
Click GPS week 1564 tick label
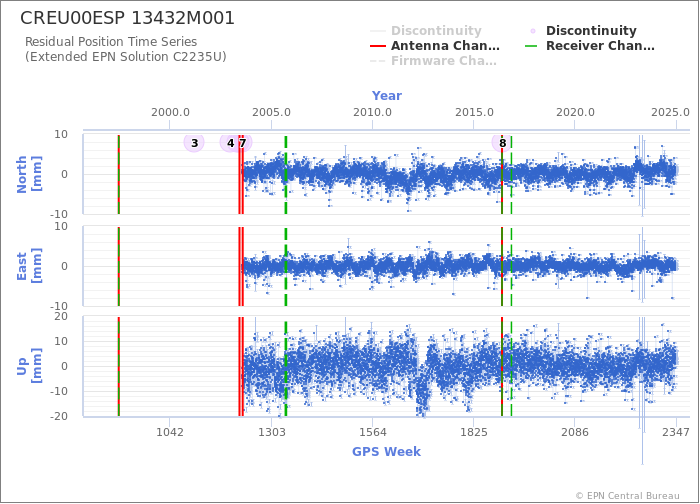click(x=373, y=432)
